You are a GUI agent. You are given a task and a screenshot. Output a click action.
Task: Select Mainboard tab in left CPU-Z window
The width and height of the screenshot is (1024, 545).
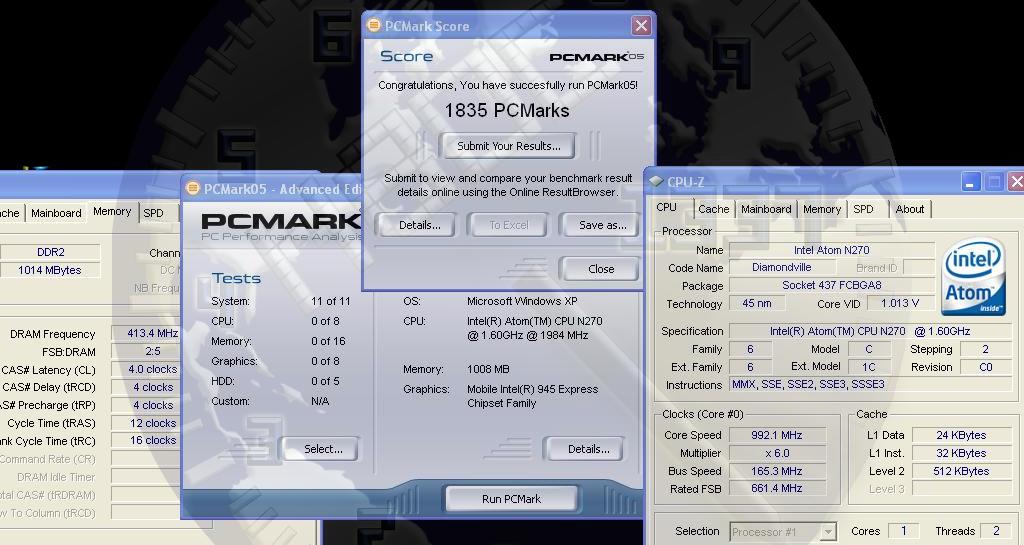56,213
